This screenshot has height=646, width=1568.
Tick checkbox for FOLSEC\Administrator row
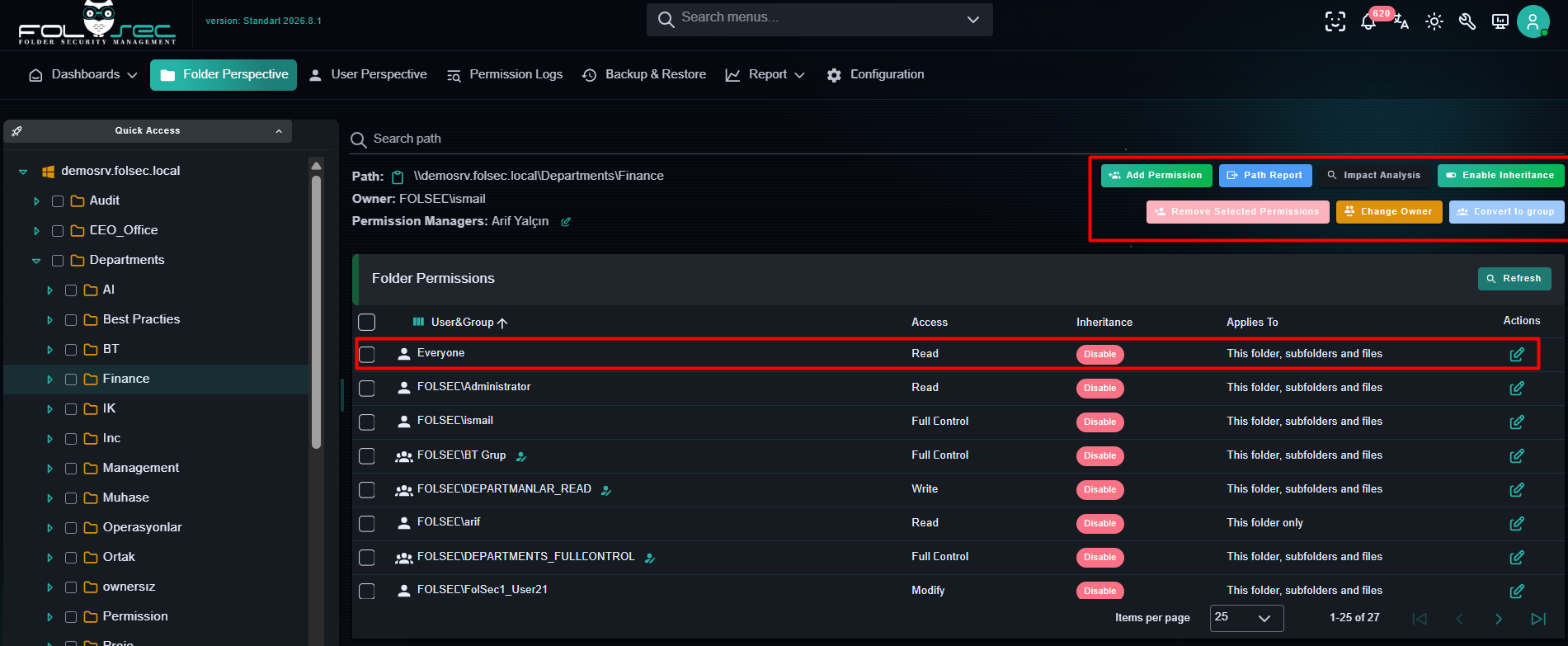(367, 388)
